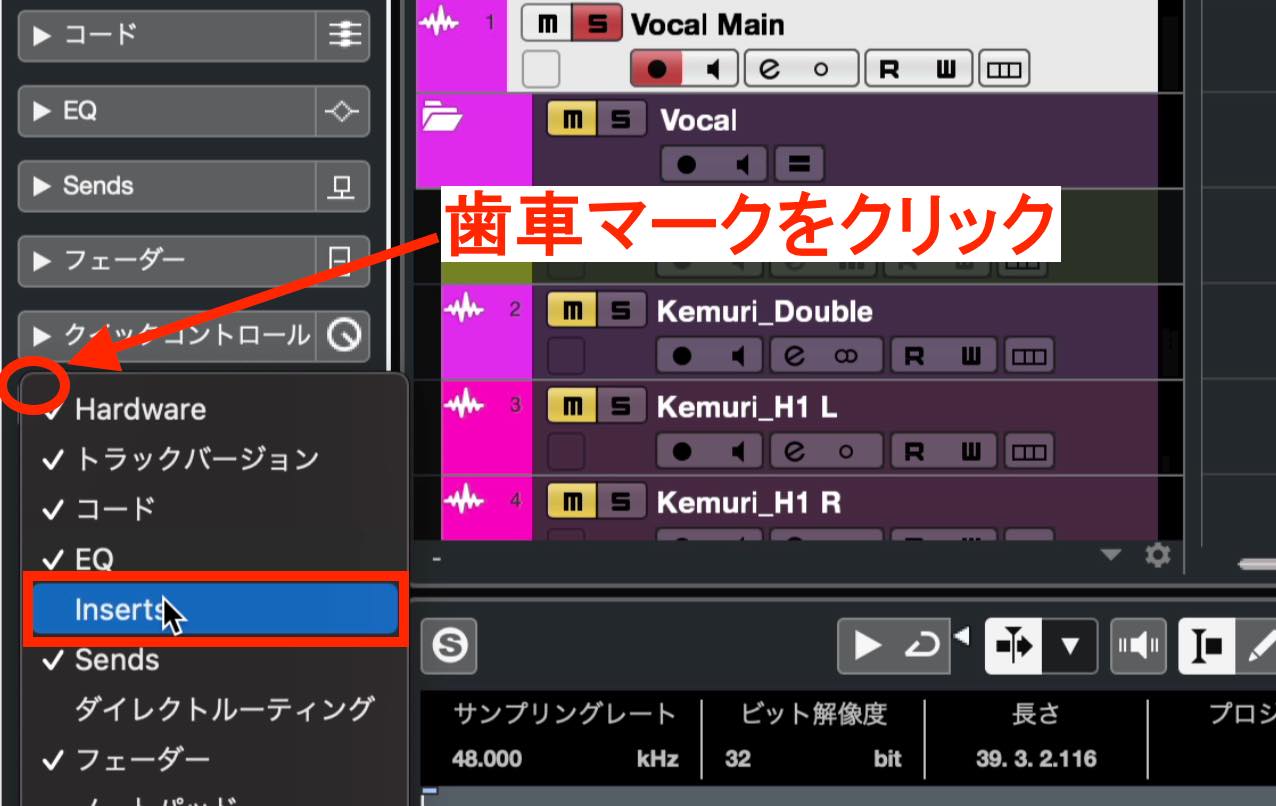Uncheck EQ in the setup menu

pyautogui.click(x=215, y=558)
